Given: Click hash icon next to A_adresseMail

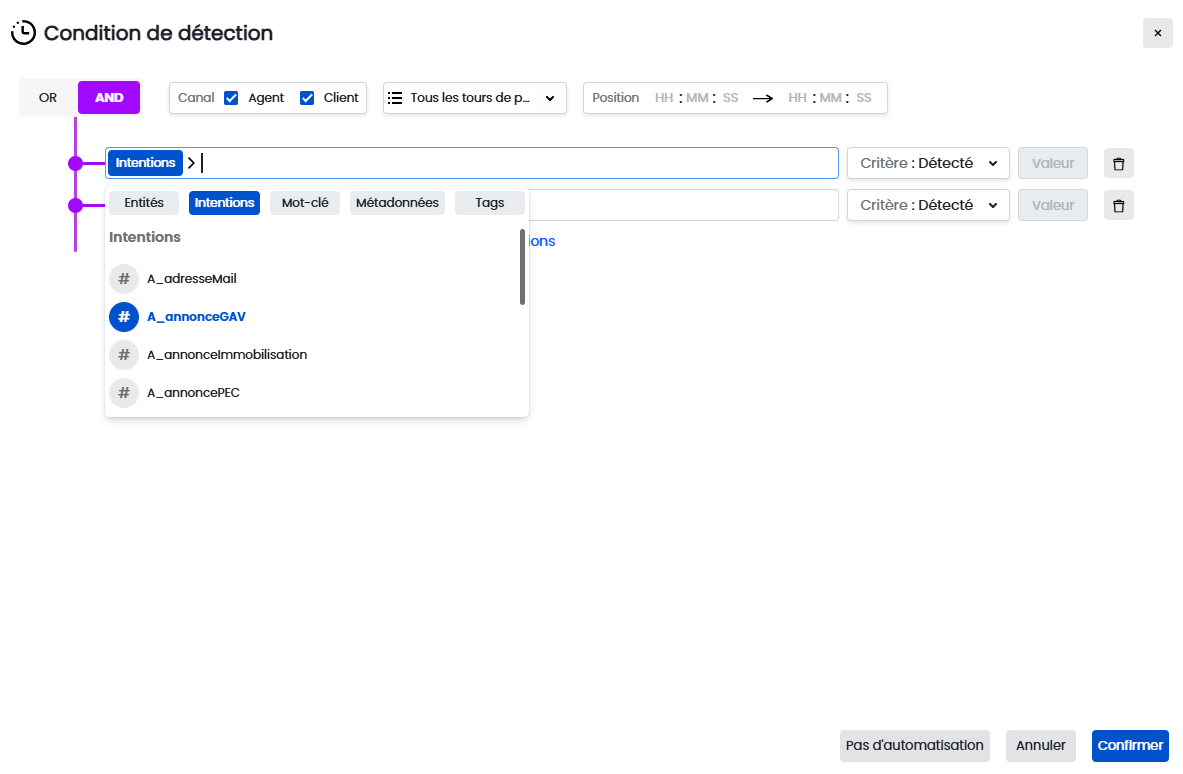Looking at the screenshot, I should (x=124, y=279).
